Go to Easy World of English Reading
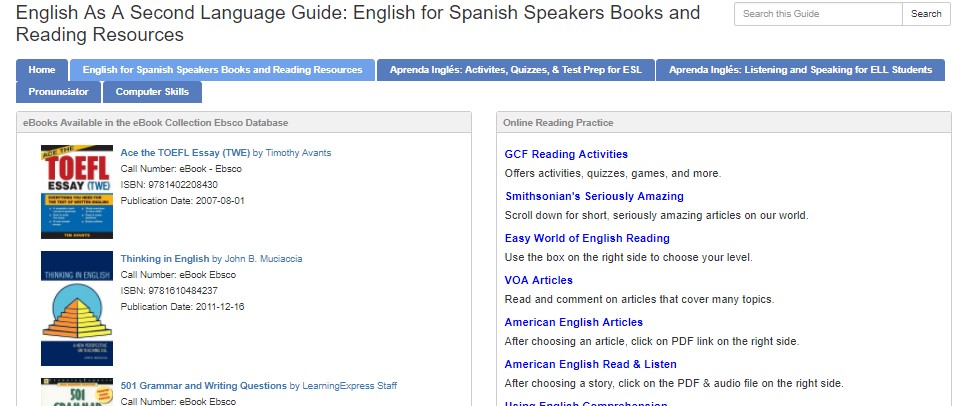979x406 pixels. click(587, 238)
